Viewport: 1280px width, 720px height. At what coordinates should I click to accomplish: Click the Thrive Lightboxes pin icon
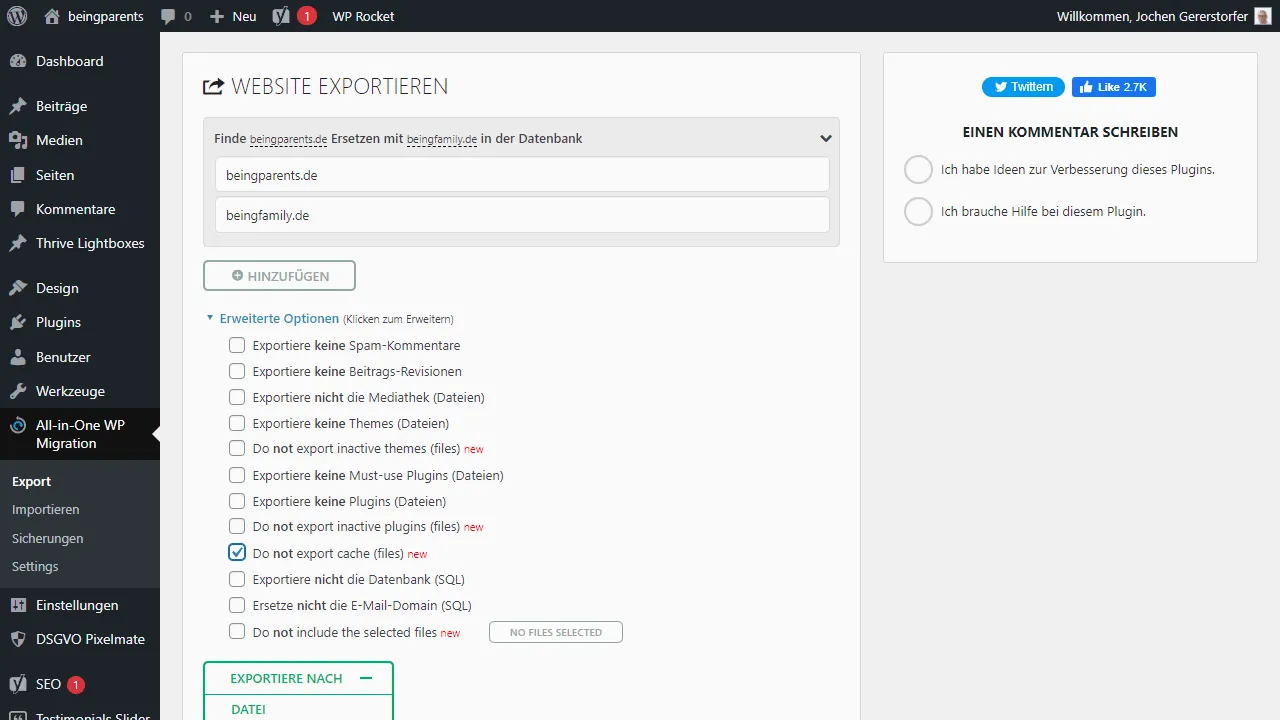(x=18, y=243)
